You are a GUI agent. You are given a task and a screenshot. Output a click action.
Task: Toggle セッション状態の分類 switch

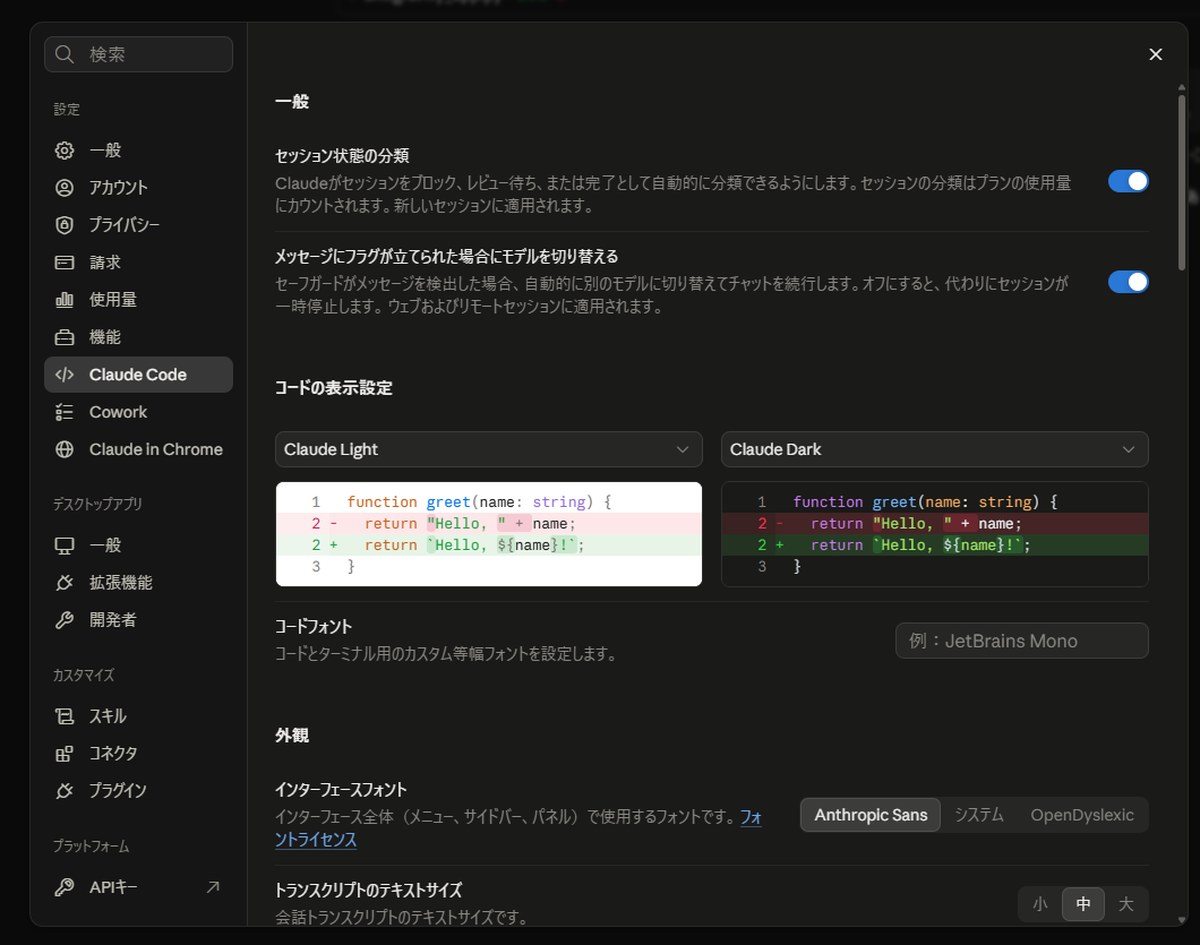[1128, 181]
